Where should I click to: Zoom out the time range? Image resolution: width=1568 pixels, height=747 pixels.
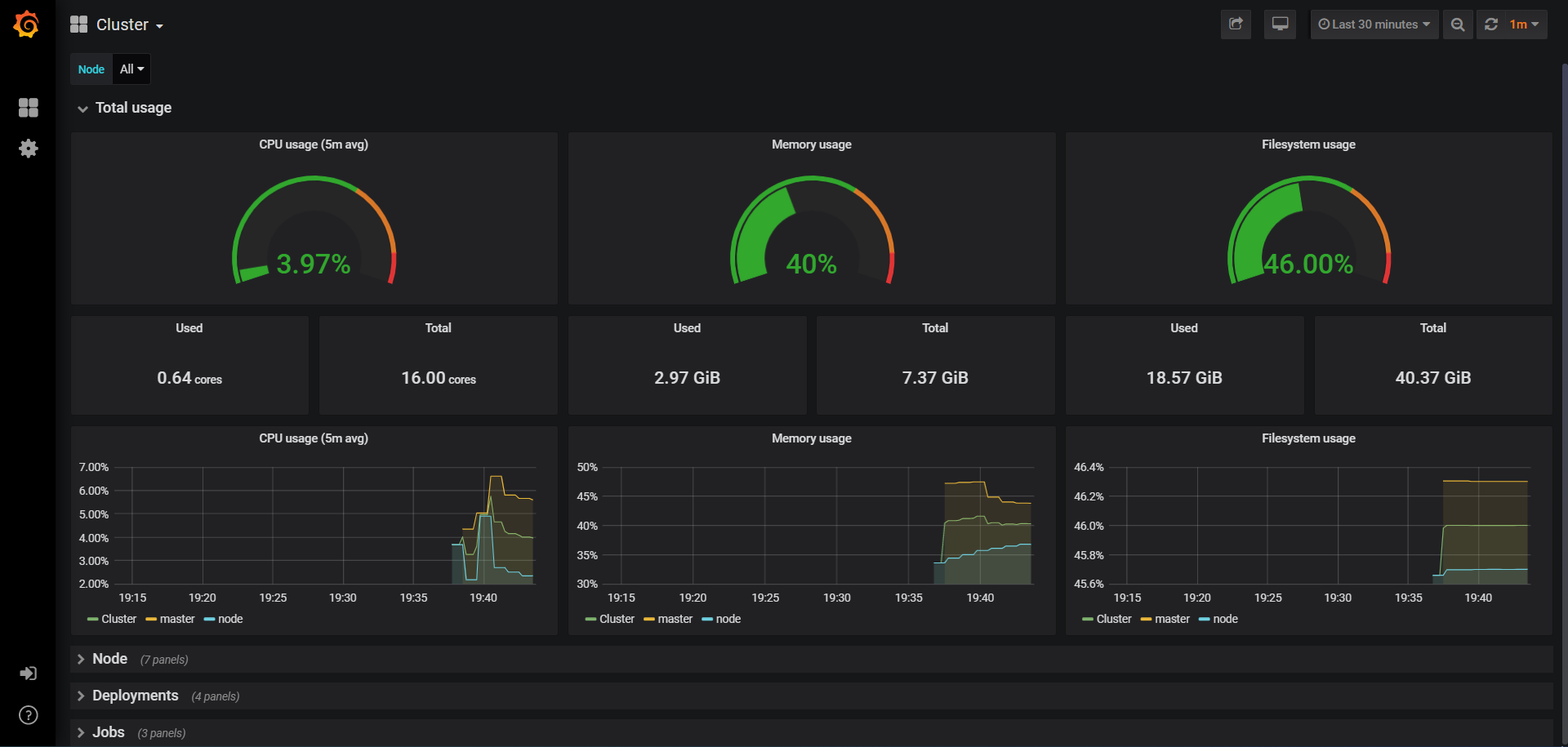pyautogui.click(x=1458, y=24)
